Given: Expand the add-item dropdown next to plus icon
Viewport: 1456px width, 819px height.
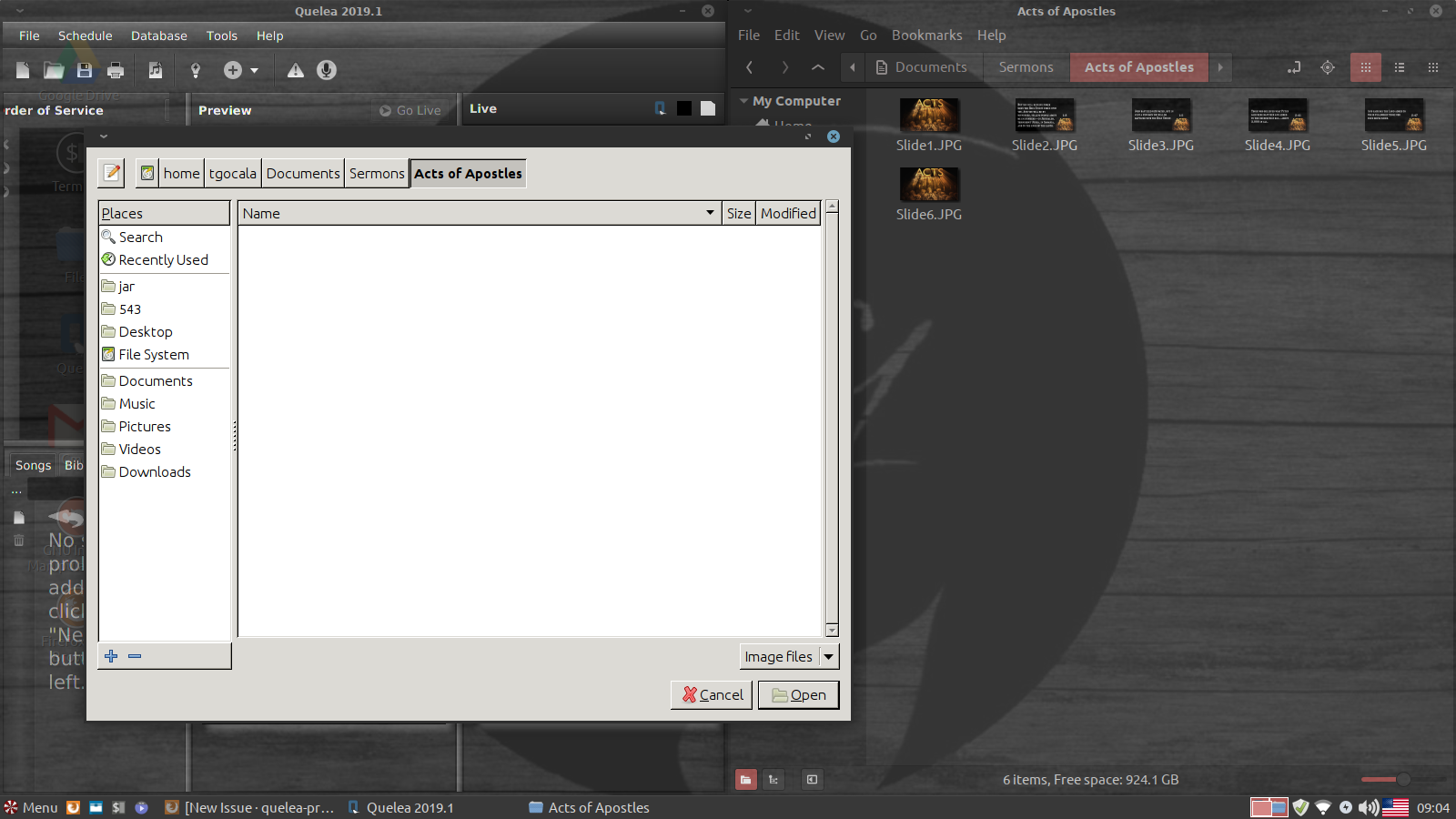Looking at the screenshot, I should coord(252,70).
